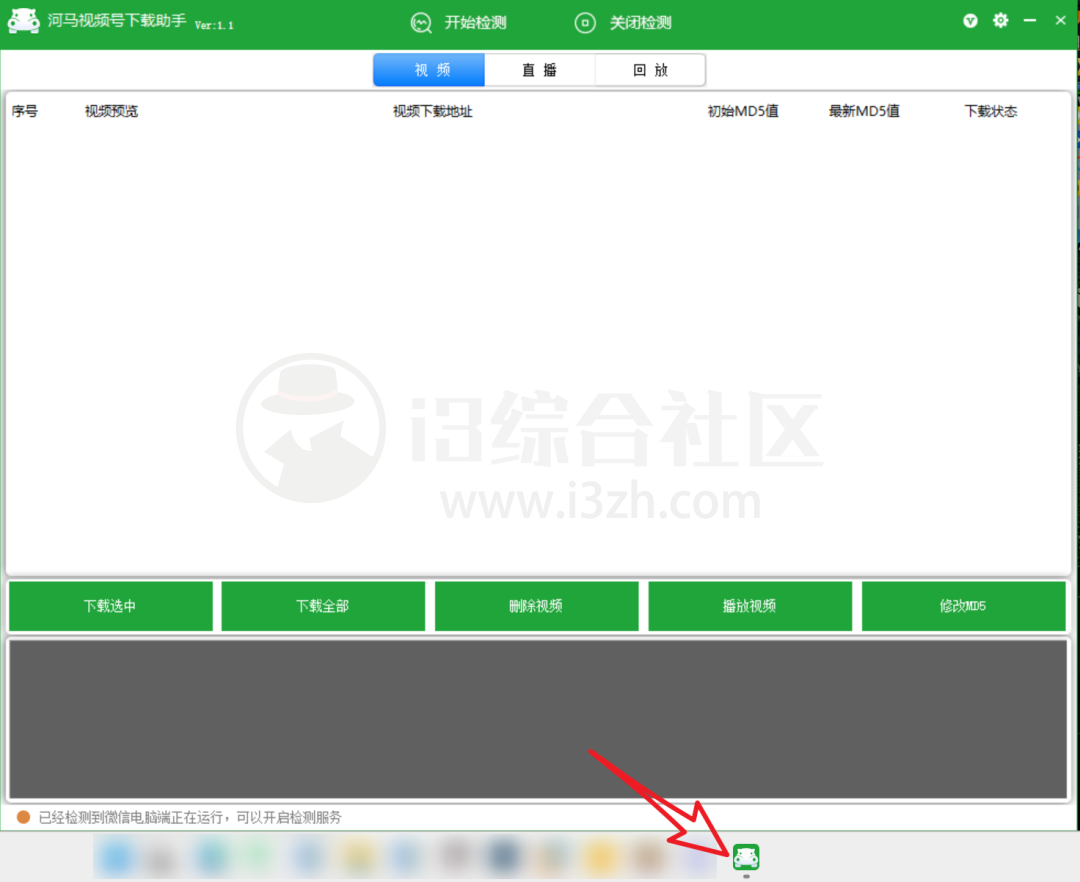Click the 最新MD5值 column header
Viewport: 1080px width, 882px height.
(864, 111)
